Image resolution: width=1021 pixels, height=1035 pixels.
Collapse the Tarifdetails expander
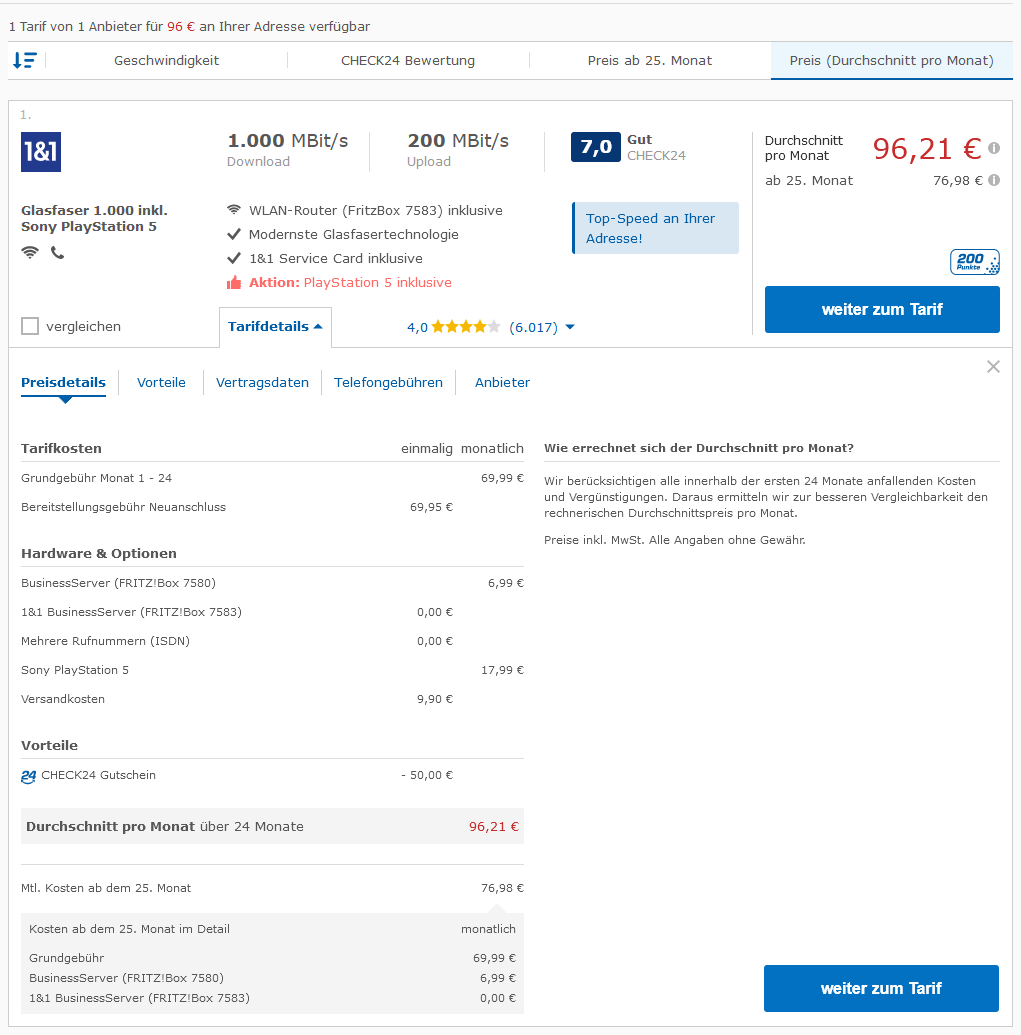click(x=275, y=327)
